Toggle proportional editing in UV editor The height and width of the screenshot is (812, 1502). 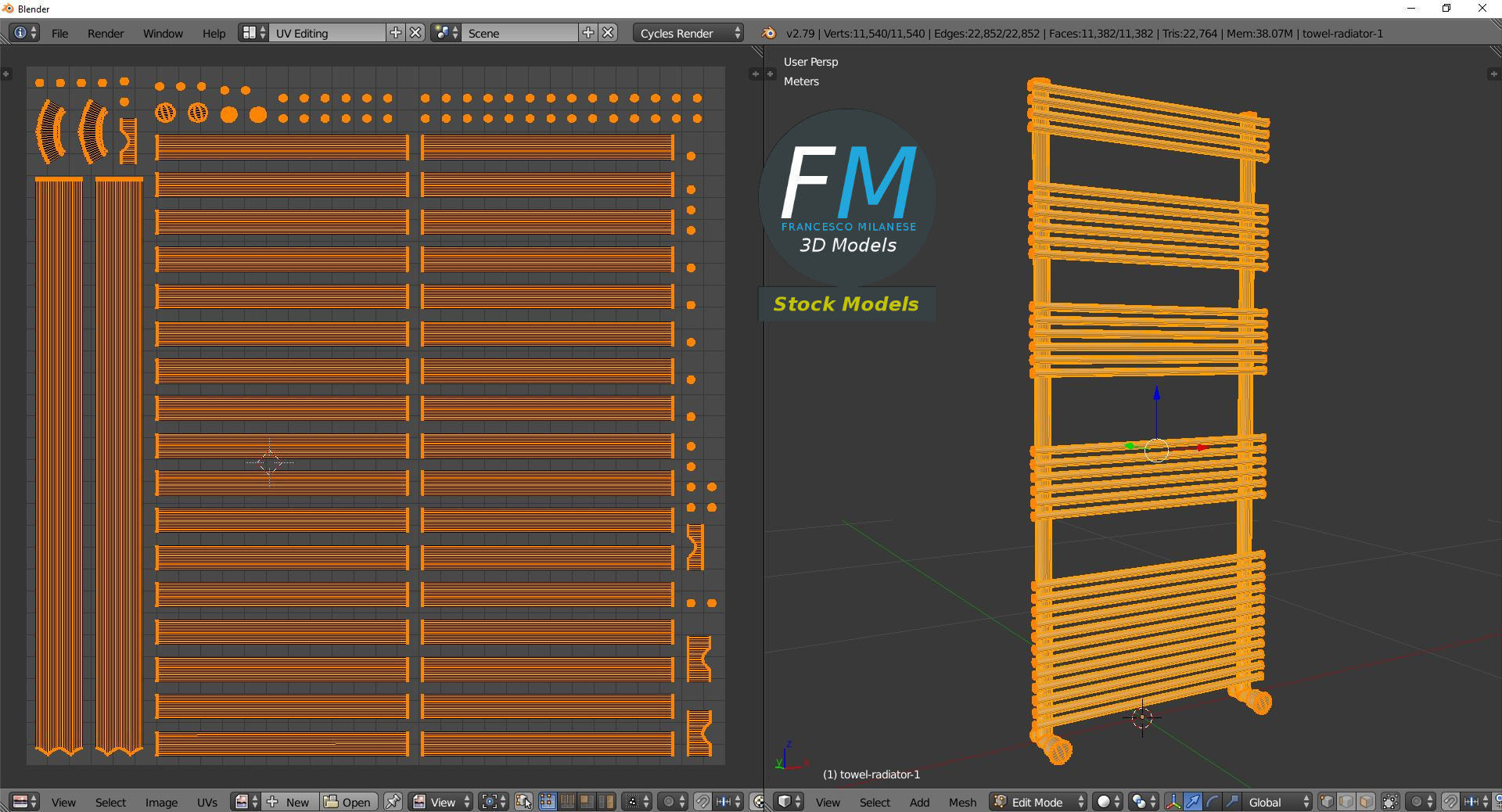point(673,802)
